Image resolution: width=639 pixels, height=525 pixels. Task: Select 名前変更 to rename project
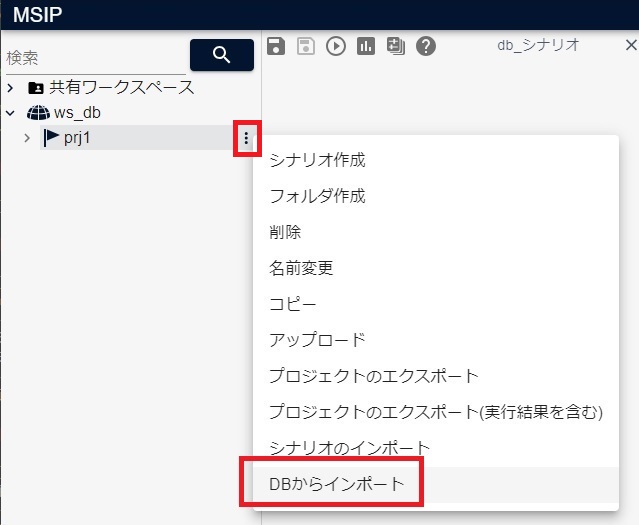300,268
